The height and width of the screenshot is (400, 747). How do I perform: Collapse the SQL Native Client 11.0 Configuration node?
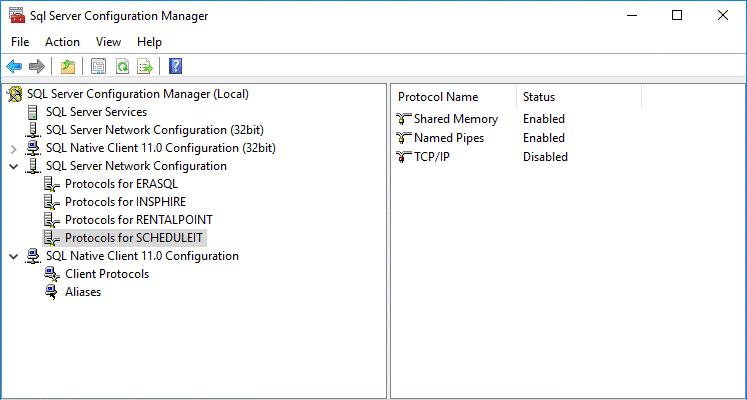pyautogui.click(x=14, y=256)
